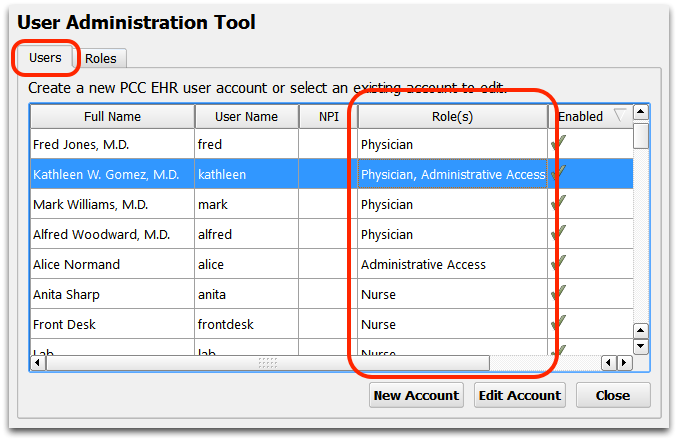This screenshot has height=441, width=678.
Task: Select the Alfred Woodward, M.D. row
Action: point(332,234)
